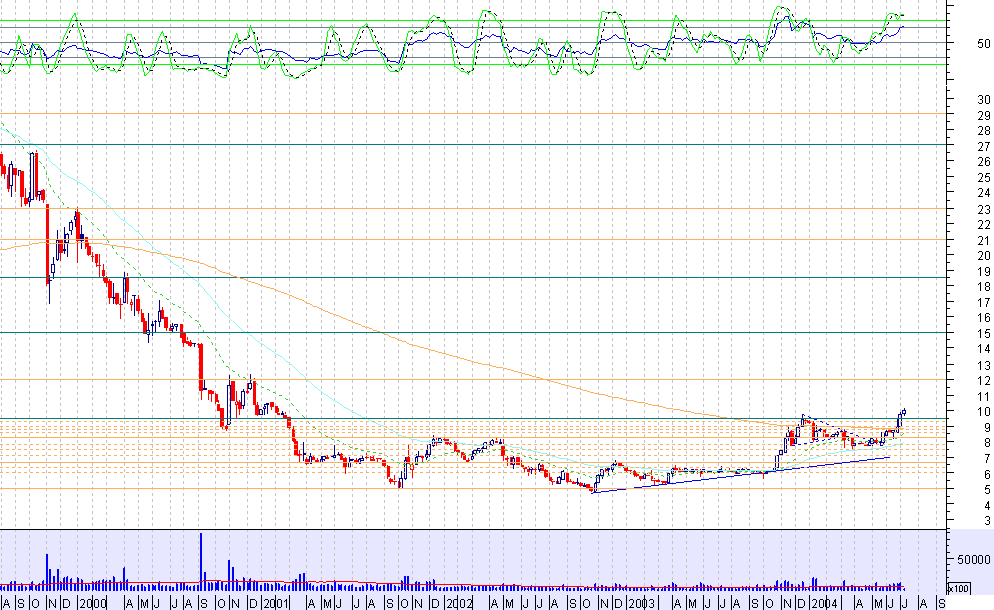Select price label 5 on price axis
Image resolution: width=994 pixels, height=610 pixels.
point(987,490)
